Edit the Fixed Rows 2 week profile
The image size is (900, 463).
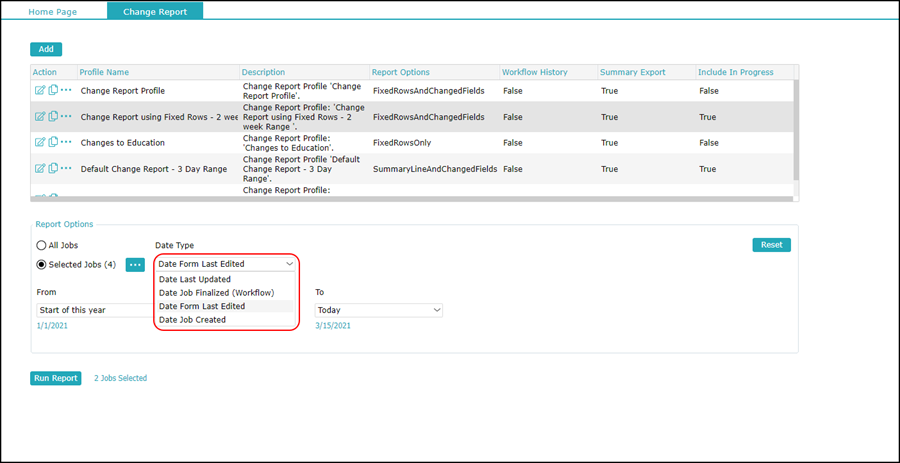(x=40, y=116)
